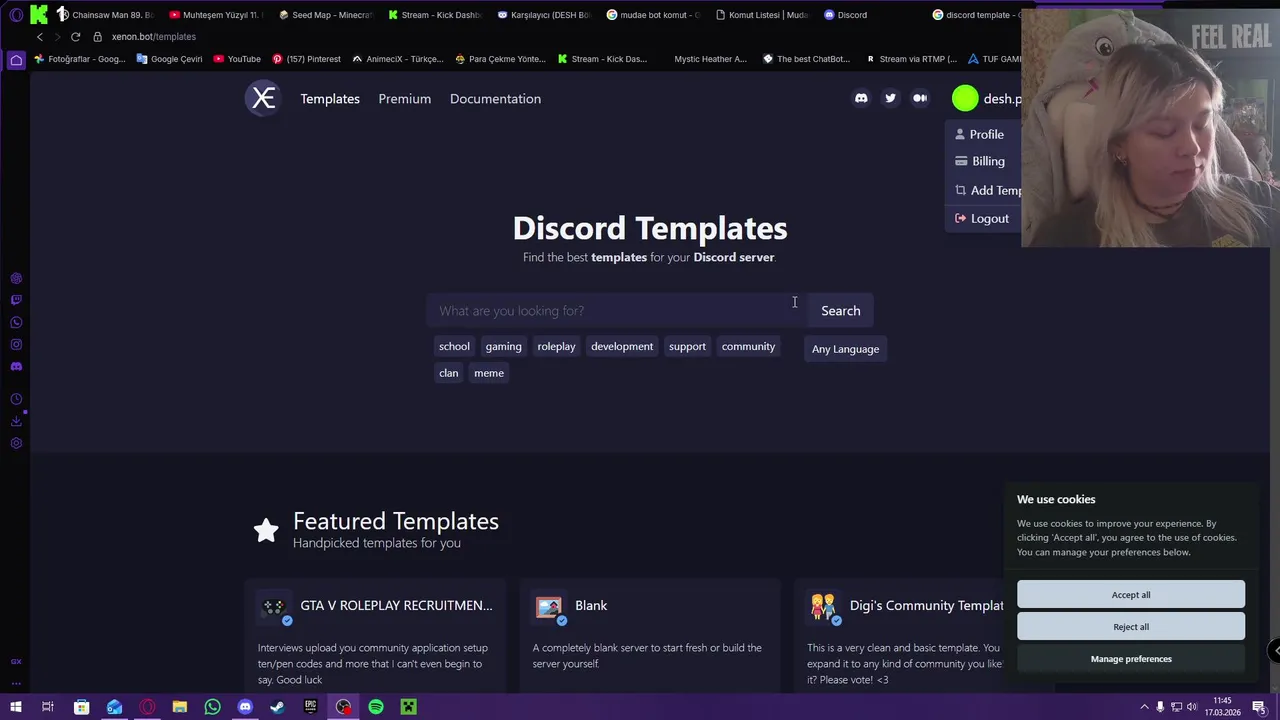Click the GTA V template gamepad icon

pyautogui.click(x=274, y=606)
